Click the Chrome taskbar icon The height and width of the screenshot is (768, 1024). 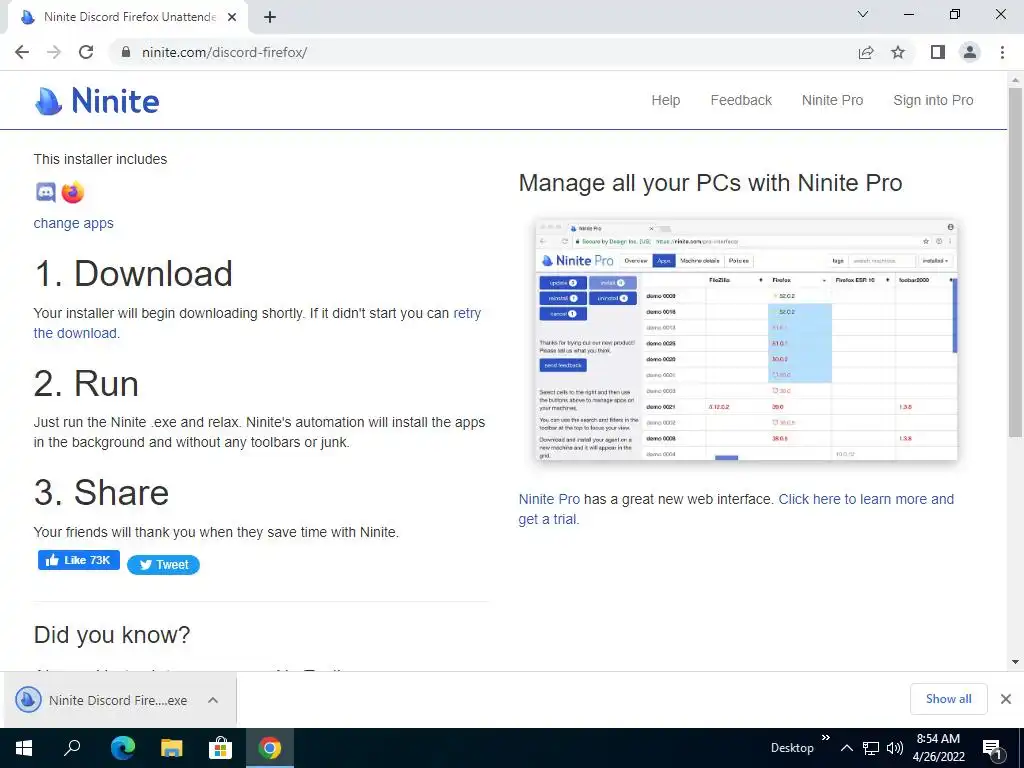269,748
